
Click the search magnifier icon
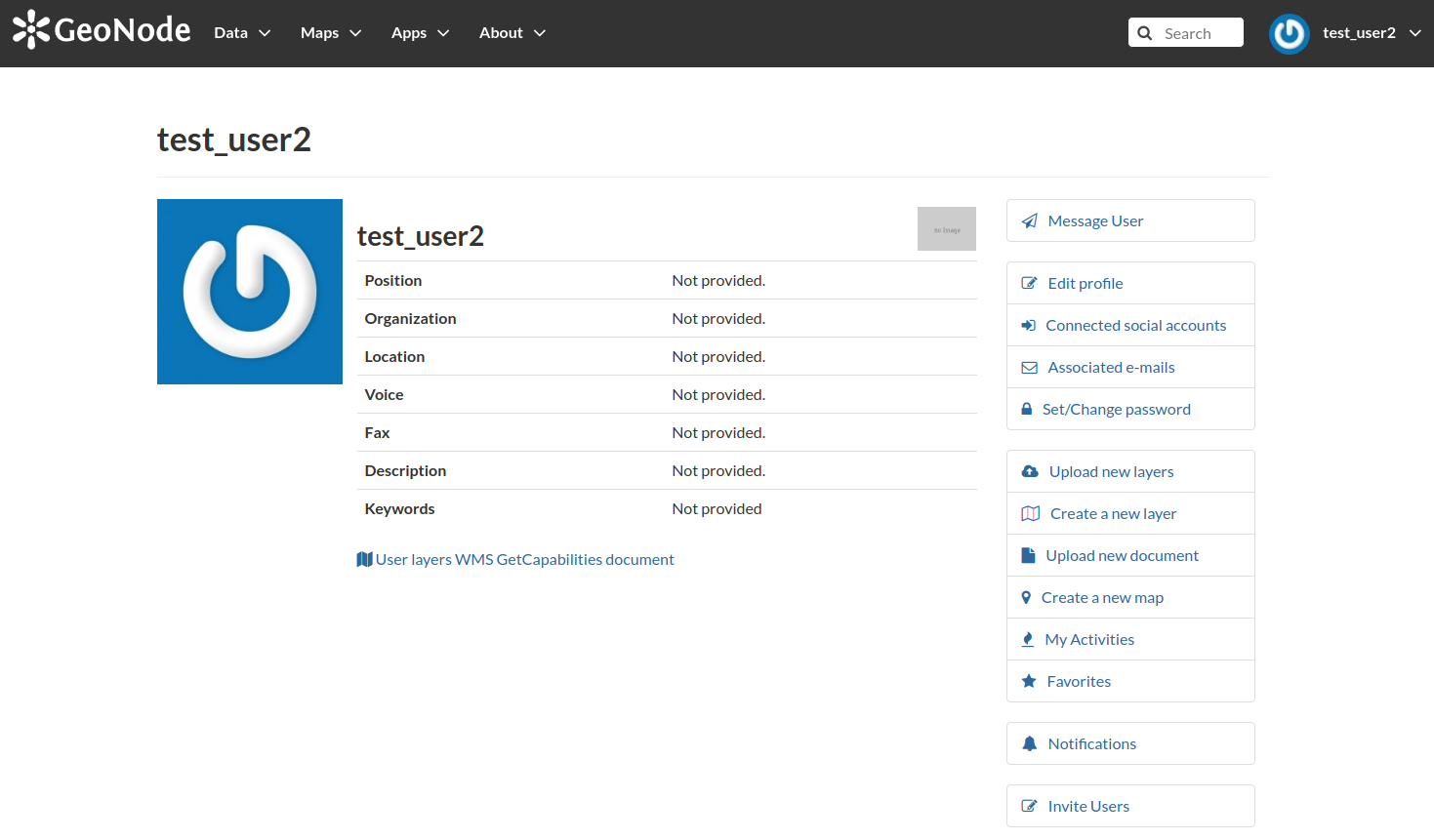(x=1145, y=33)
